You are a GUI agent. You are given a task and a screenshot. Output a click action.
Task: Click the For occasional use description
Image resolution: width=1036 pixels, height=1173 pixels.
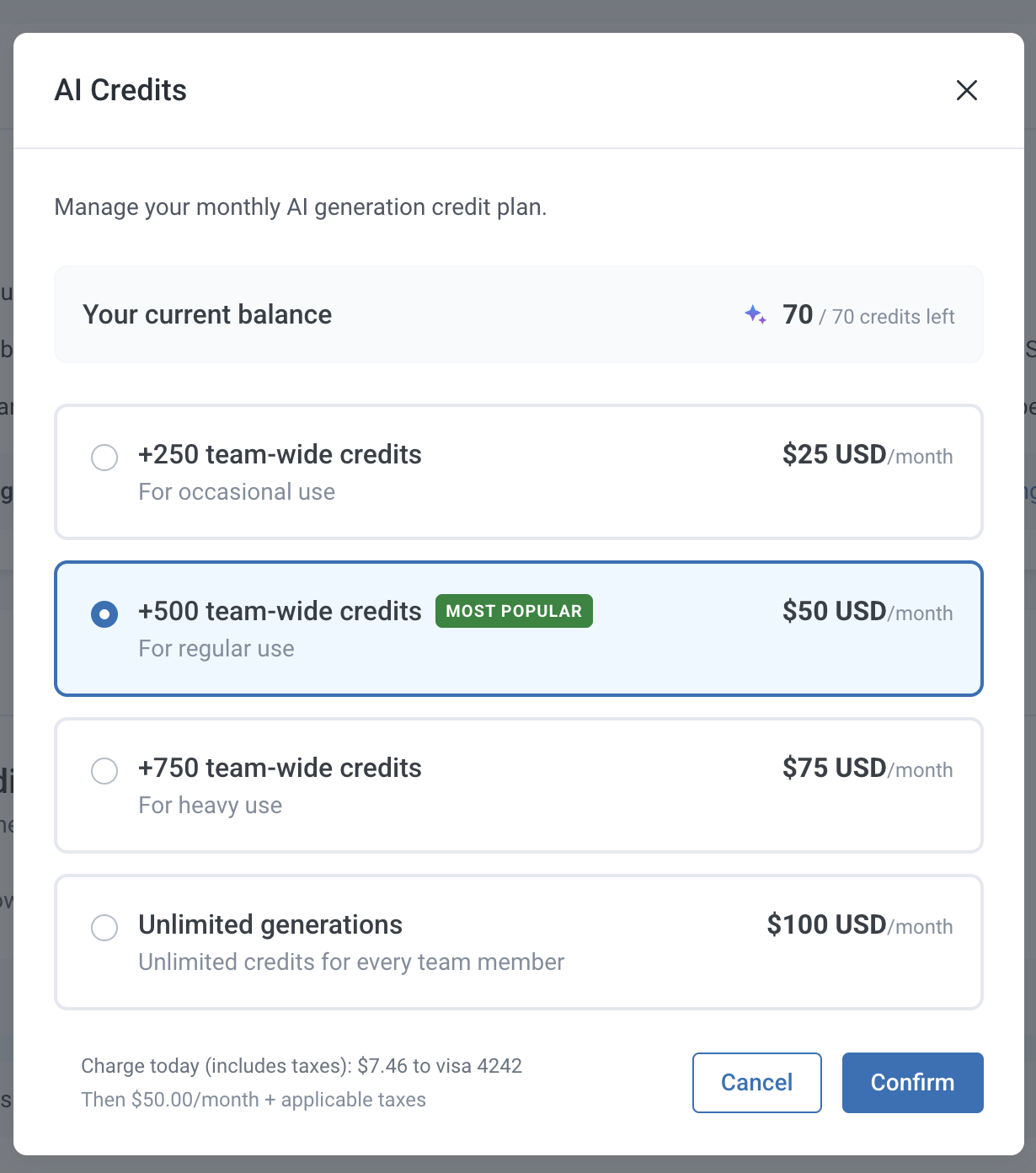click(237, 492)
